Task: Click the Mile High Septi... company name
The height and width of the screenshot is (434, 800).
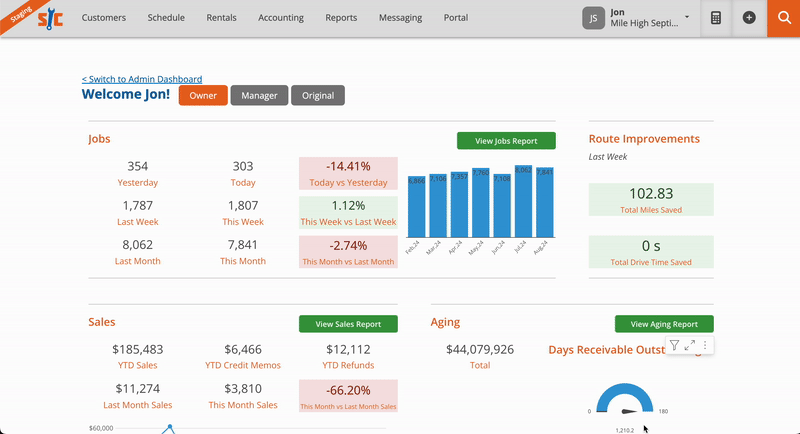Action: point(644,23)
